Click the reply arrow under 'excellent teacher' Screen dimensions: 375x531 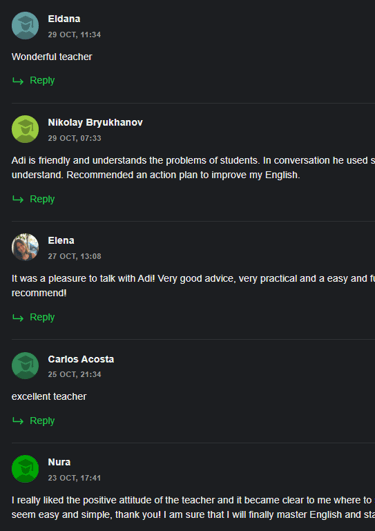tap(18, 421)
